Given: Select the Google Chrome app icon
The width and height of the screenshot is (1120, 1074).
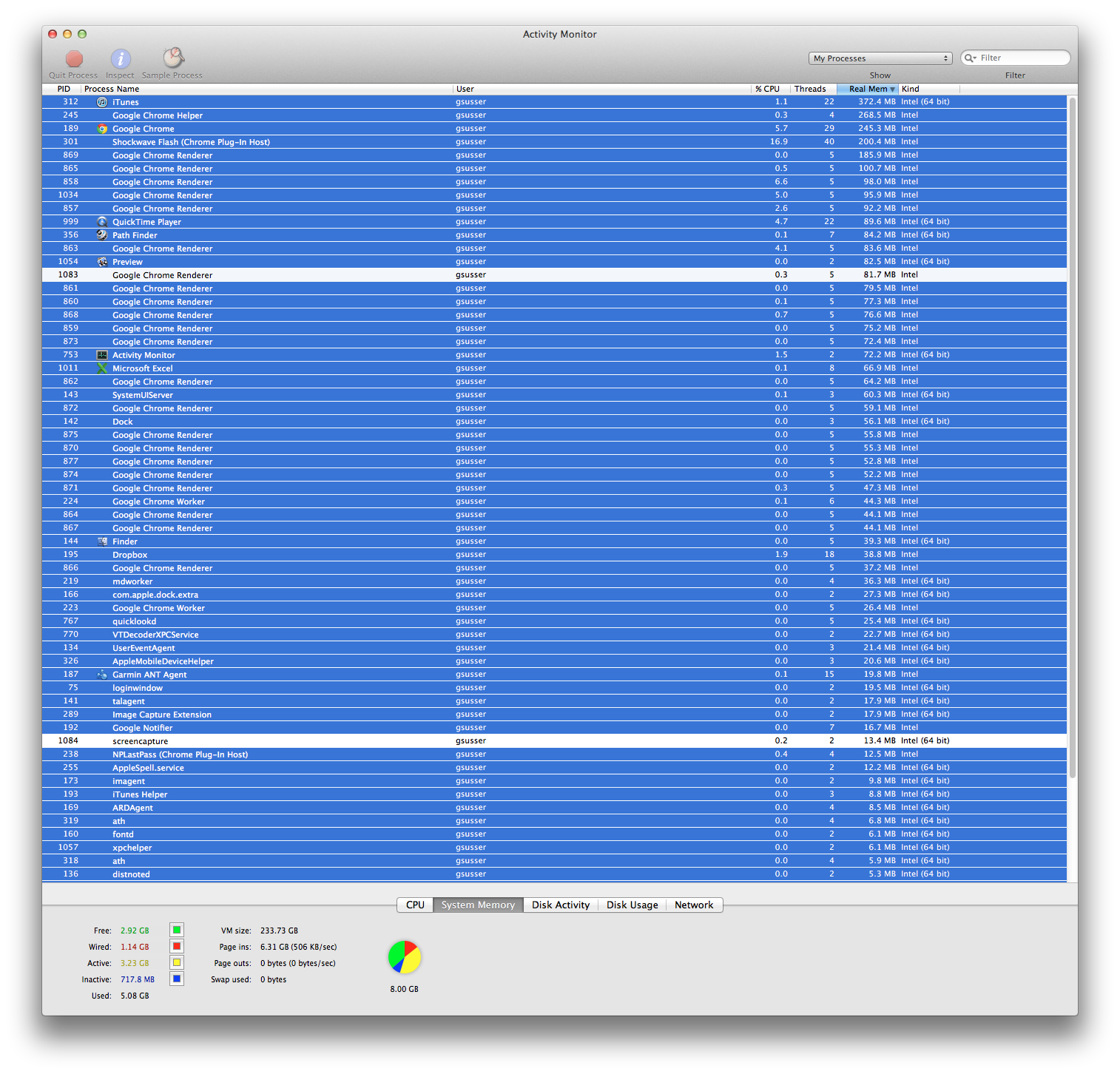Looking at the screenshot, I should pyautogui.click(x=102, y=129).
